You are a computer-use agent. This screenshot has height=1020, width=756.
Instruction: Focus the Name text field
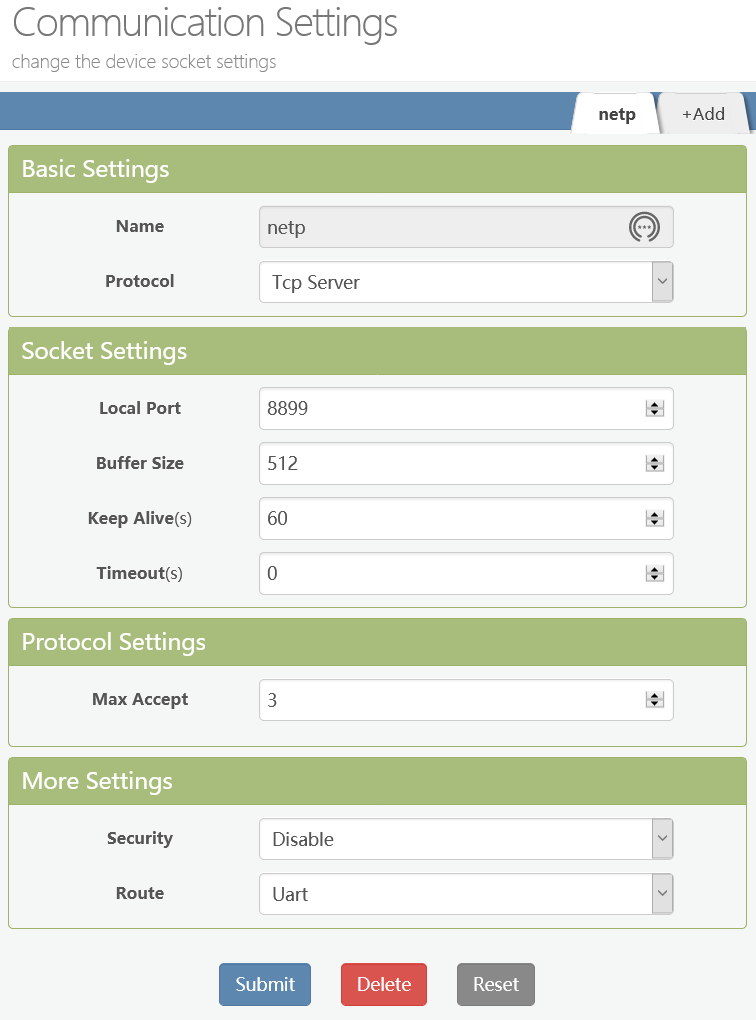(x=440, y=227)
